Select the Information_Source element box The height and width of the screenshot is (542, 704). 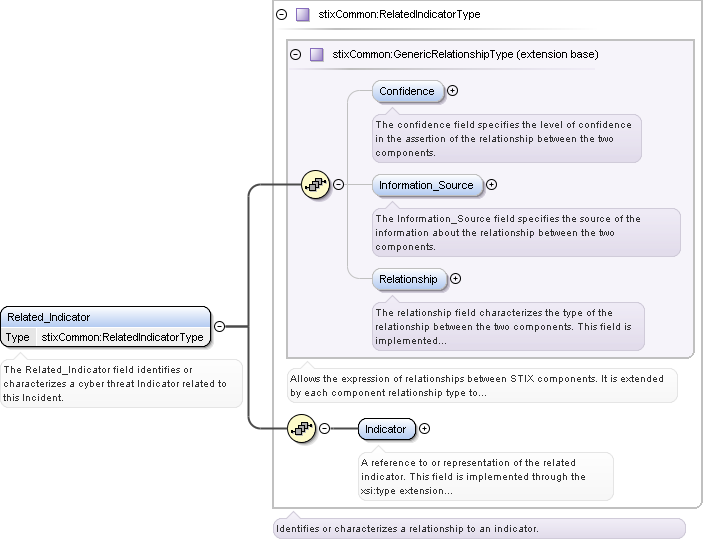427,185
